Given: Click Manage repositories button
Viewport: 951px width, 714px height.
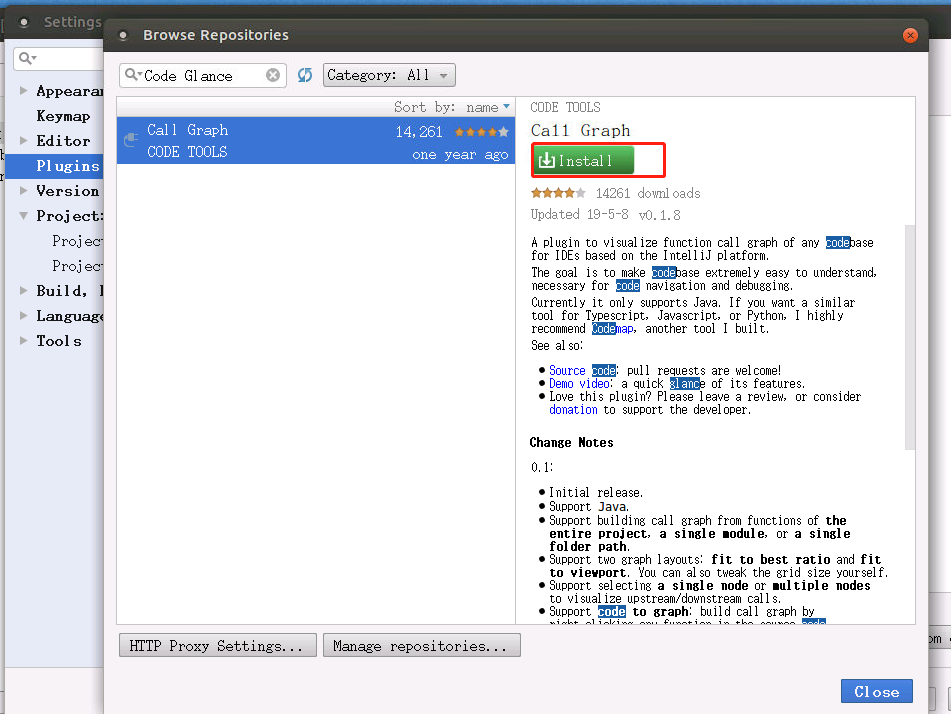Looking at the screenshot, I should (422, 645).
